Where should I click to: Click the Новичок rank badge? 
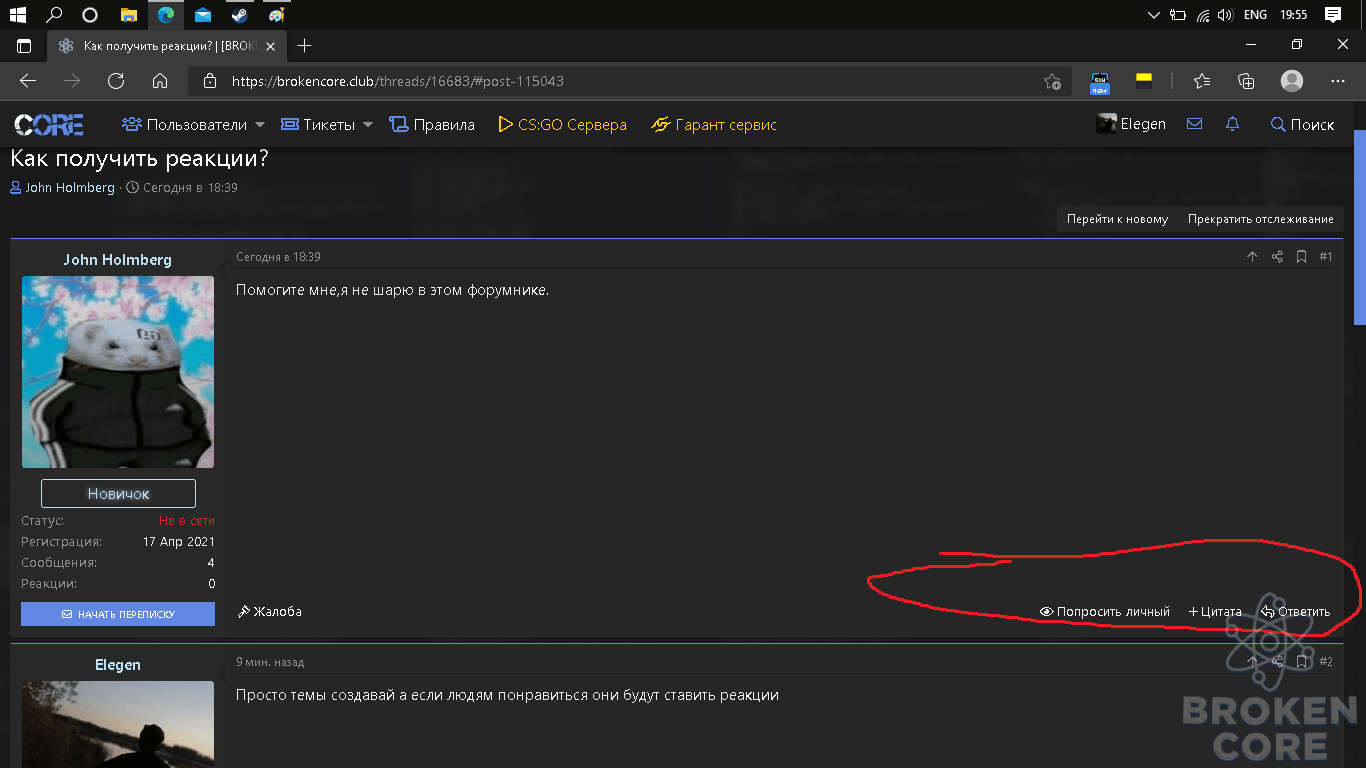click(118, 493)
